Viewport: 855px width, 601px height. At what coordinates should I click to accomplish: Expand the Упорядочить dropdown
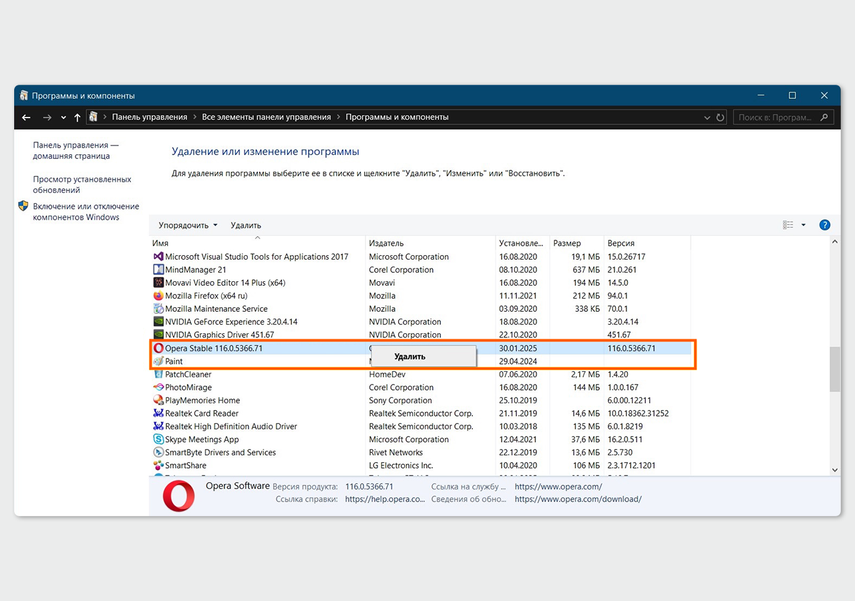click(188, 226)
